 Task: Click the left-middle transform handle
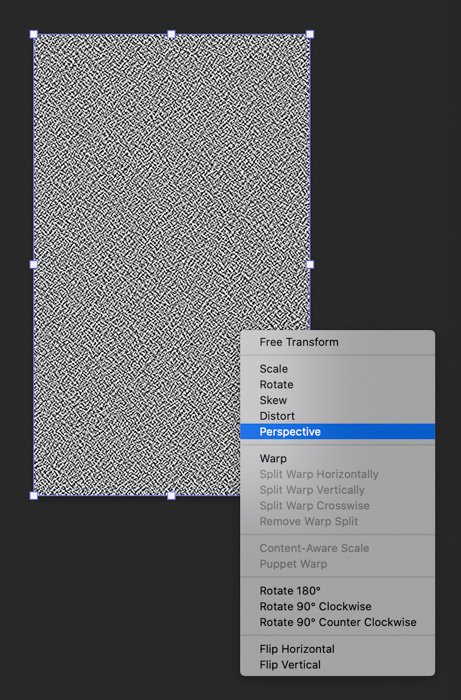(33, 264)
